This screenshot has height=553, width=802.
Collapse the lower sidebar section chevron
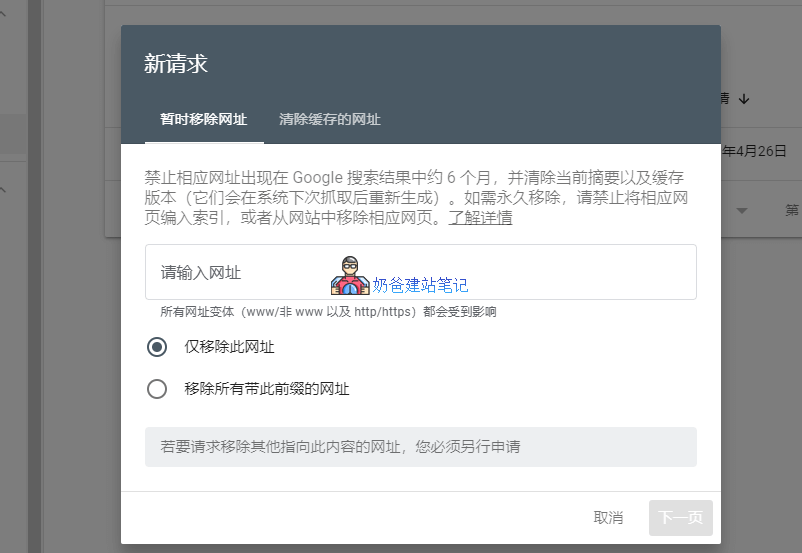click(3, 189)
